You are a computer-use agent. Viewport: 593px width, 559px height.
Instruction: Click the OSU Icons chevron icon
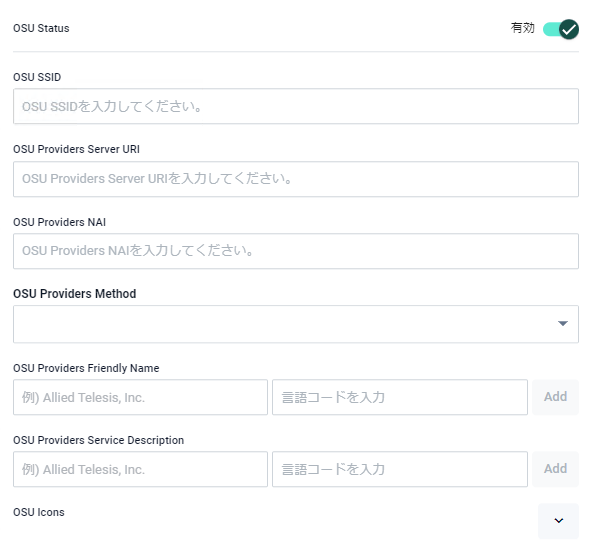[559, 521]
